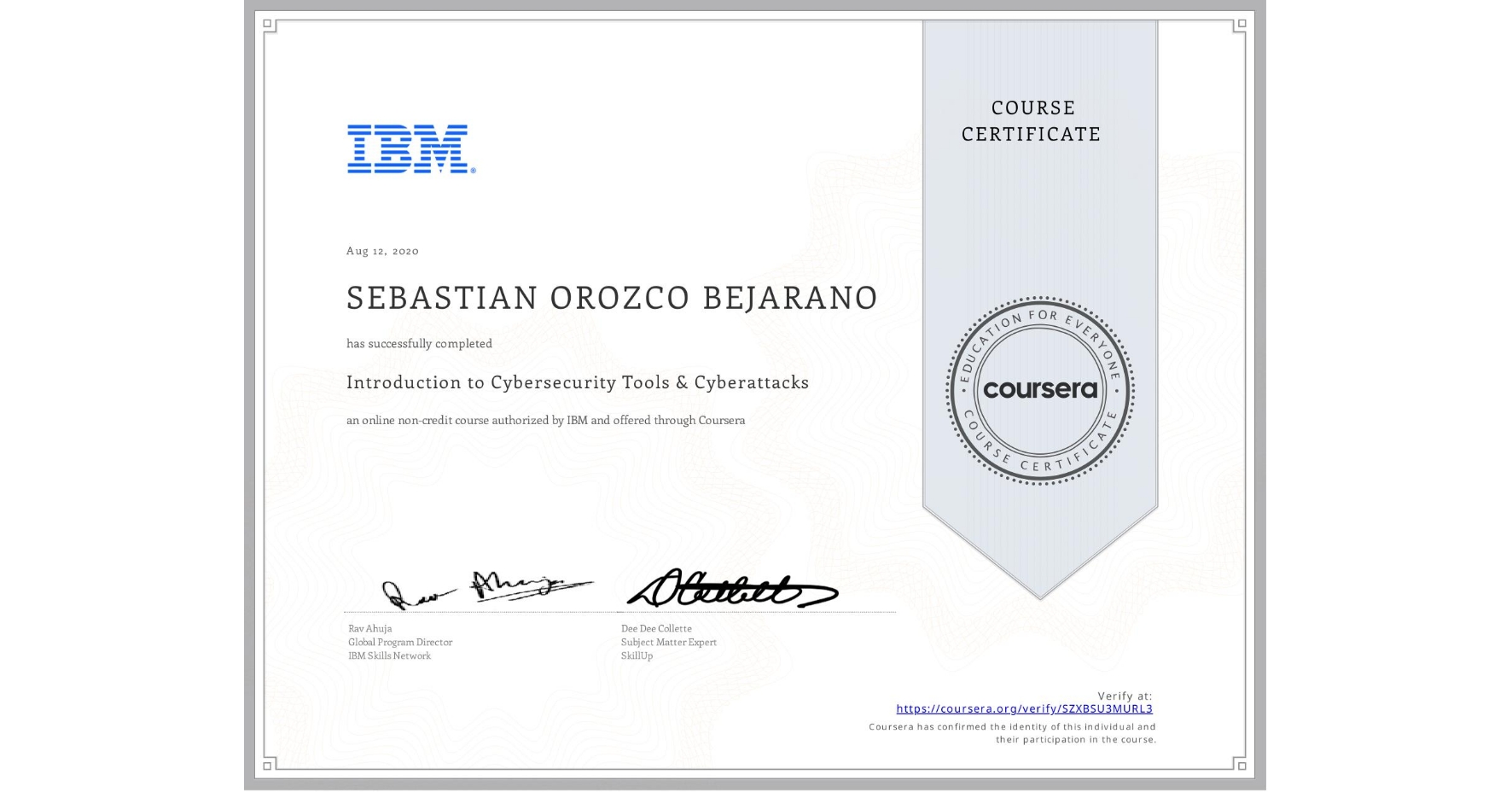Open the verification link SZXBSU3MURL3

pyautogui.click(x=1025, y=708)
